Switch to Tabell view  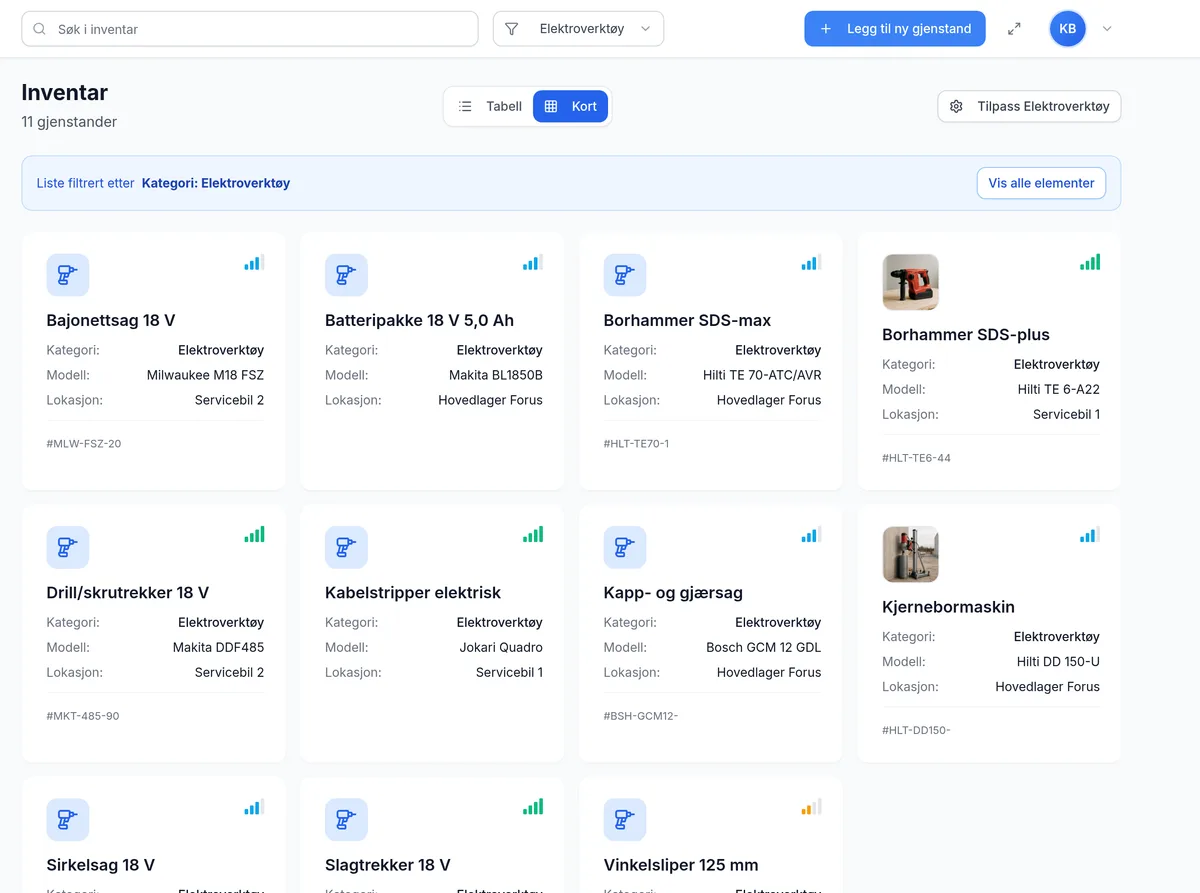(490, 106)
